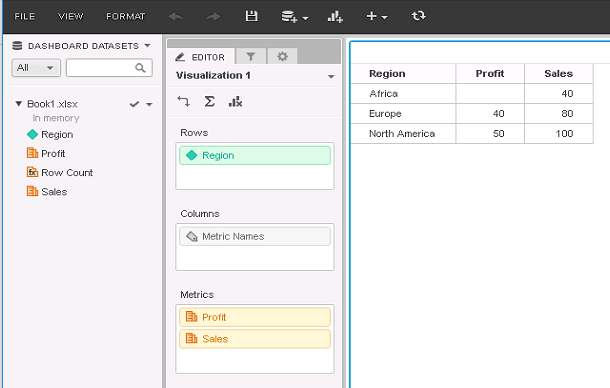Click the Redo arrow icon
Screen dimensions: 610x388
213,16
